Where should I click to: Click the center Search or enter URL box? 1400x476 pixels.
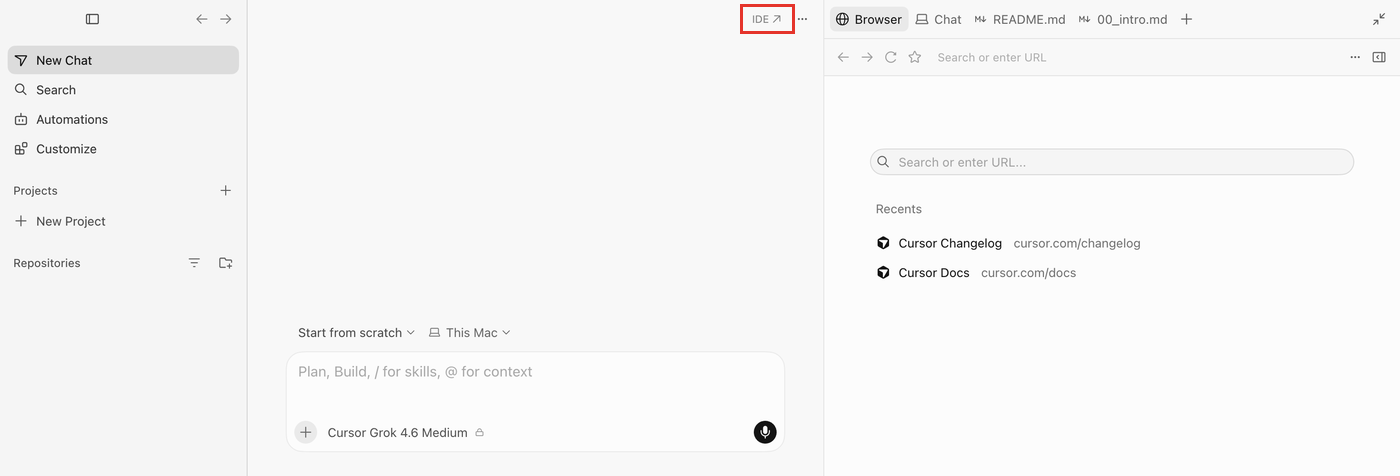tap(1112, 162)
